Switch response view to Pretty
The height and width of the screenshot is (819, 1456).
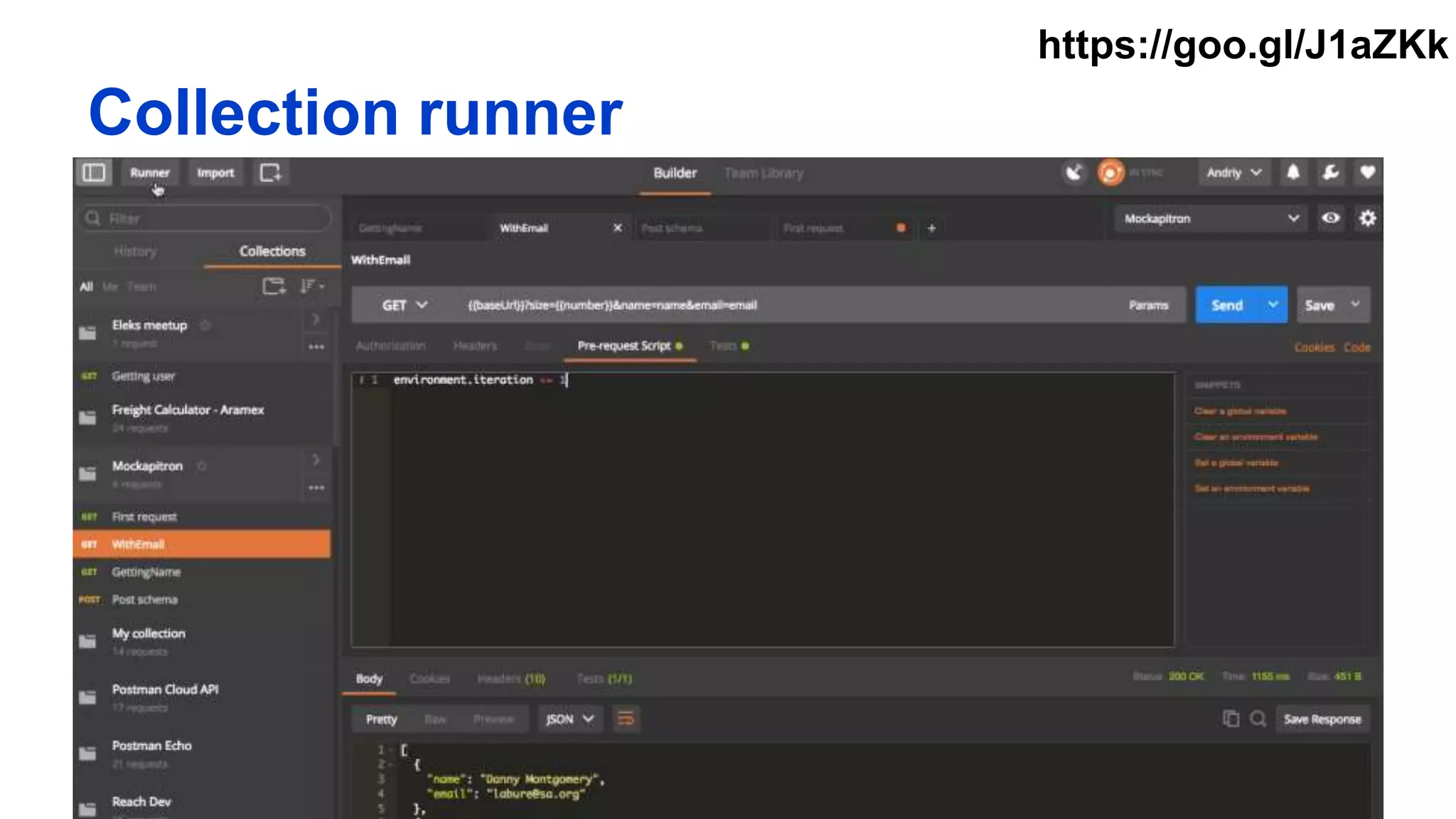pyautogui.click(x=381, y=719)
